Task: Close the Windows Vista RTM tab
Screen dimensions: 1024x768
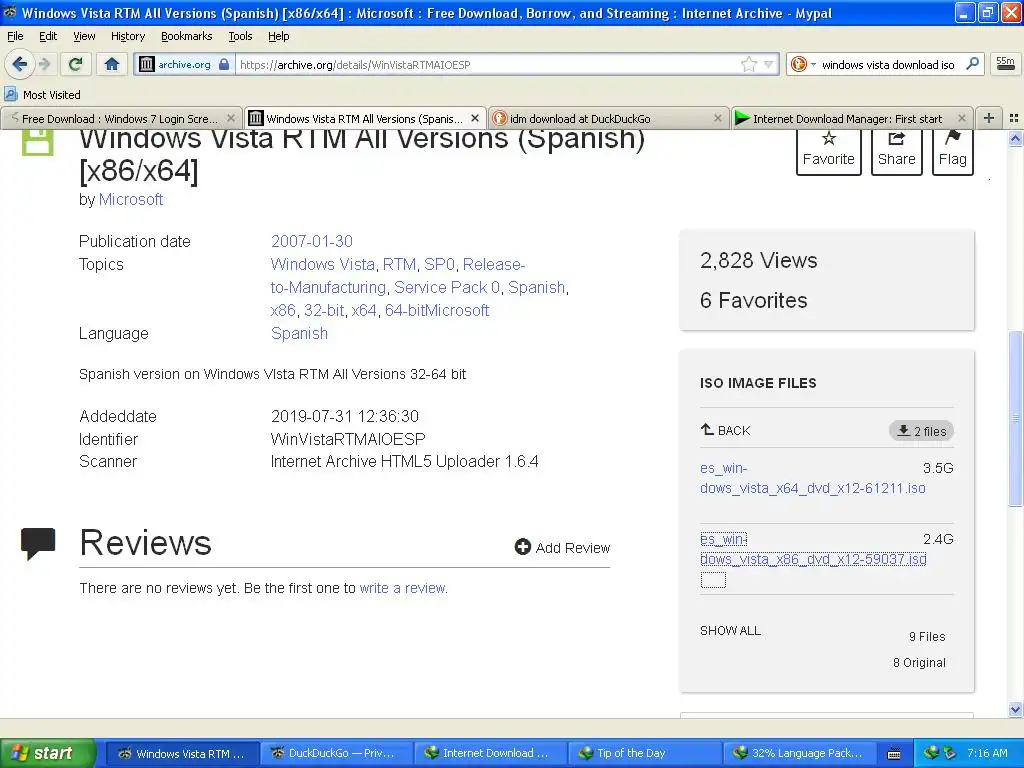Action: click(475, 118)
